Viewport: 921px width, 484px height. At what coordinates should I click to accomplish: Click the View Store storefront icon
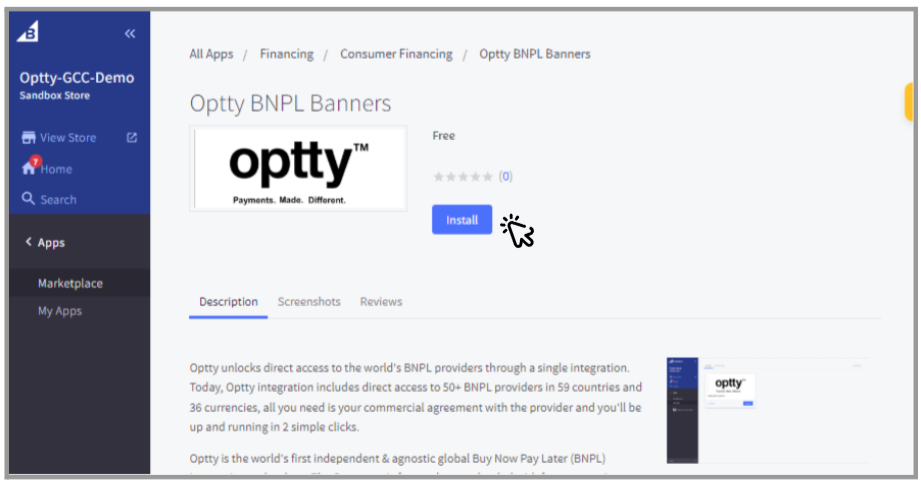pyautogui.click(x=28, y=138)
